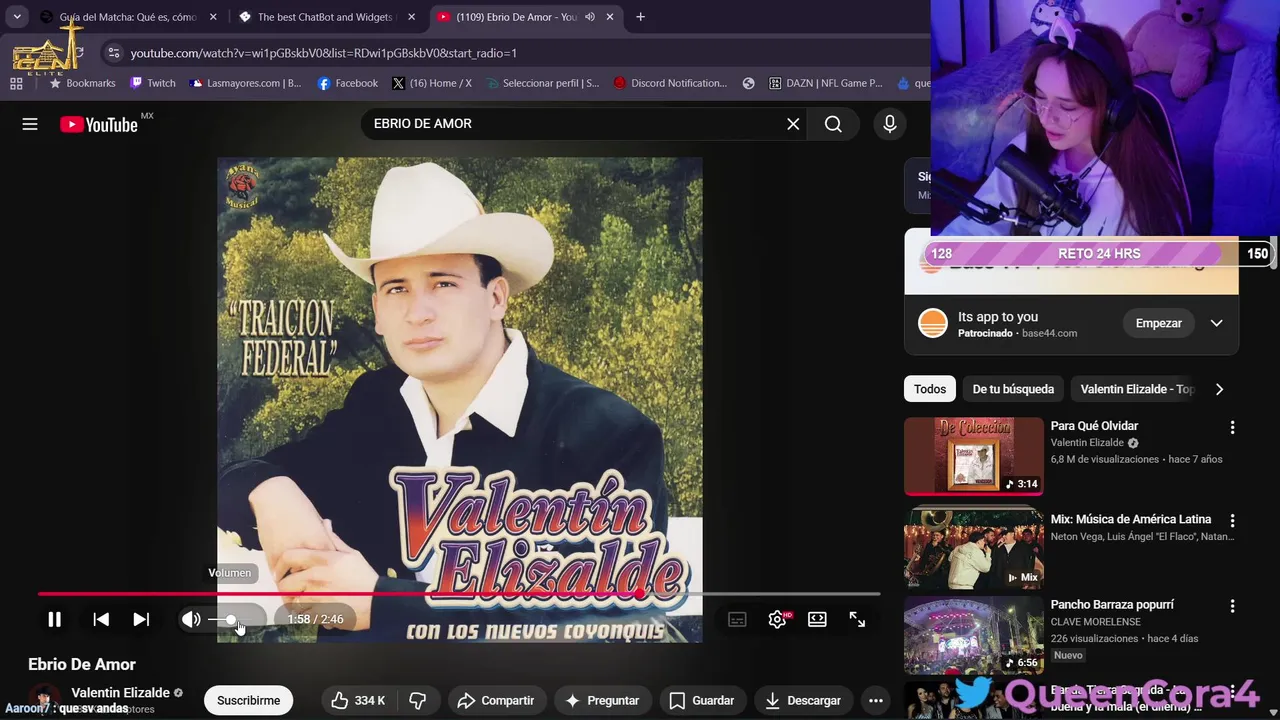The image size is (1280, 720).
Task: Click the 1:58 / 2:46 time display
Action: click(315, 619)
